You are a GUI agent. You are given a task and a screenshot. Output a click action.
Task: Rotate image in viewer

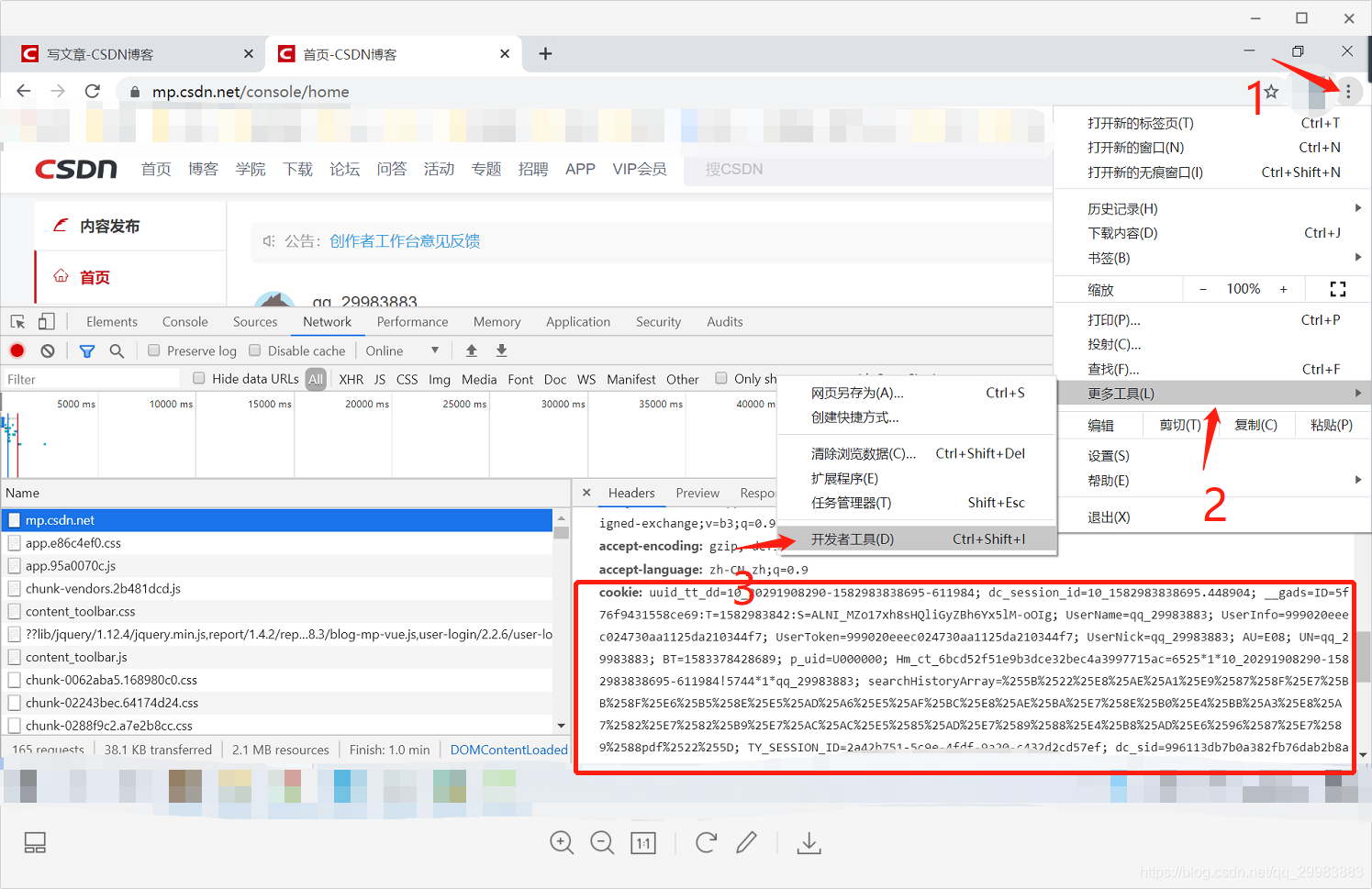[706, 842]
